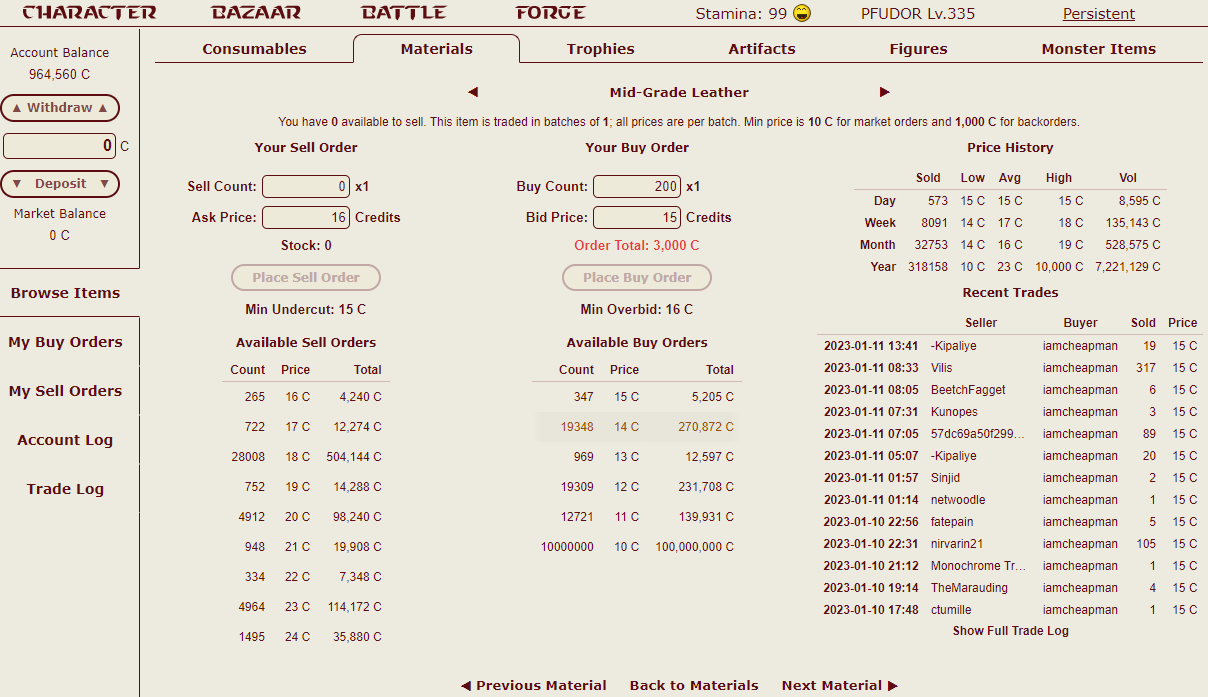Select sell order row priced 18 C
The image size is (1208, 697).
[x=306, y=457]
